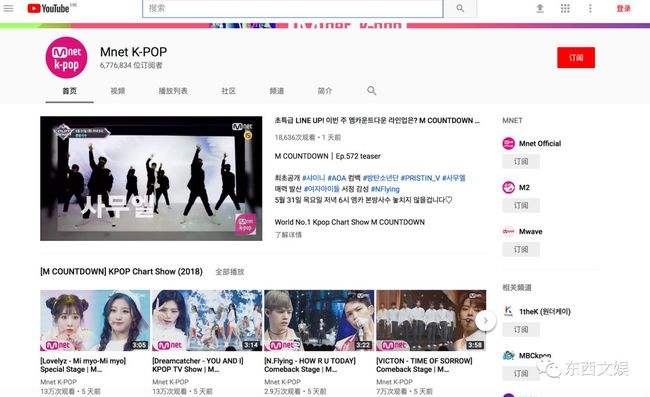Viewport: 650px width, 397px height.
Task: Click the N.Flying Comeback Stage title
Action: click(310, 365)
